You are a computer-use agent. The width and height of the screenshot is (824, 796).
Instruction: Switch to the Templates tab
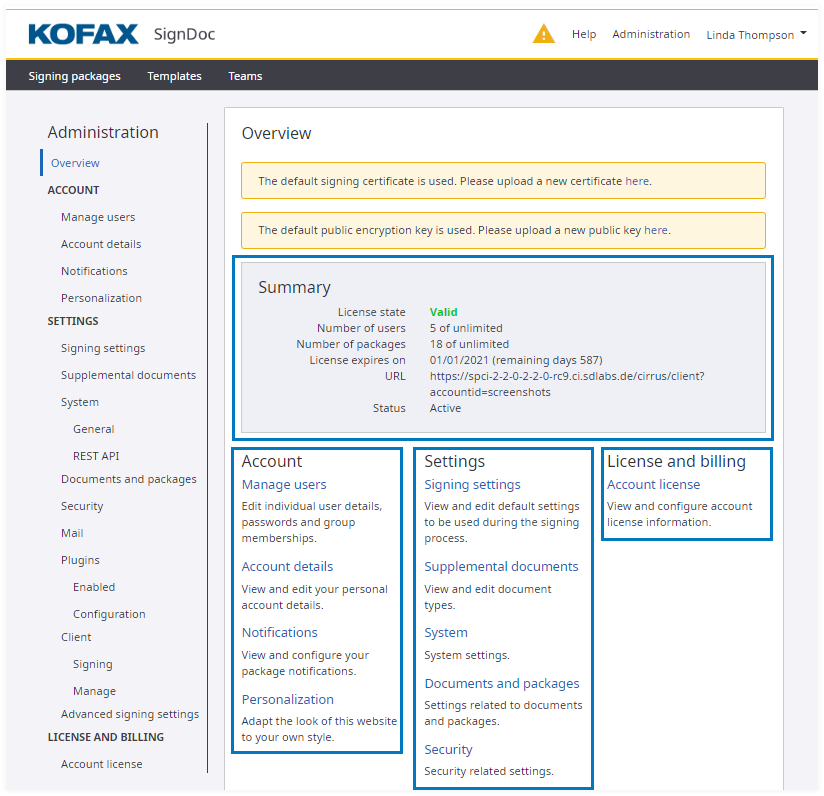(x=174, y=76)
